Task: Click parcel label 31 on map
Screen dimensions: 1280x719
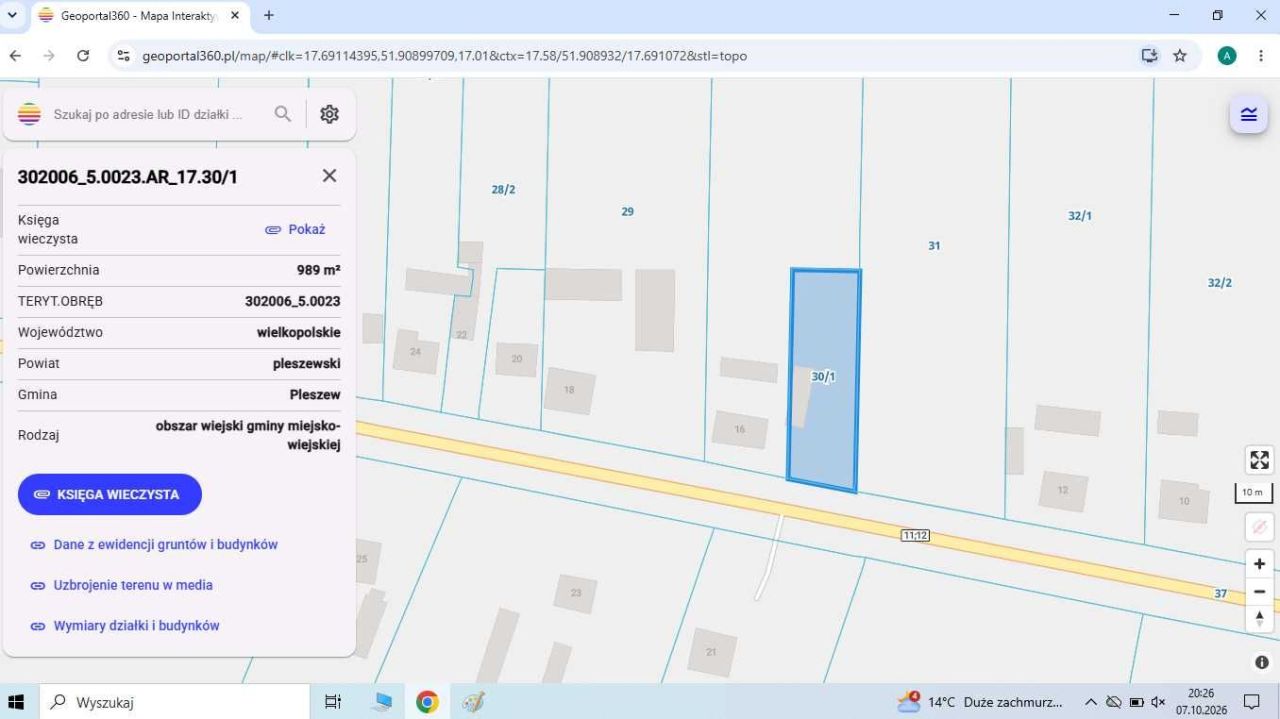Action: pos(934,246)
